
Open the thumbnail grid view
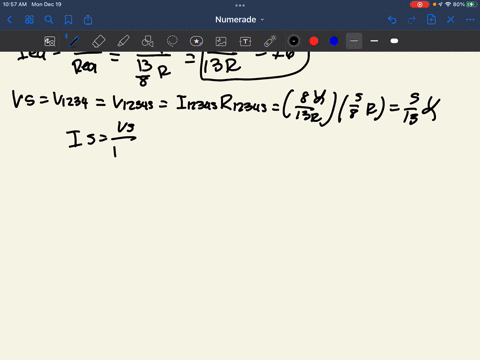tap(29, 20)
